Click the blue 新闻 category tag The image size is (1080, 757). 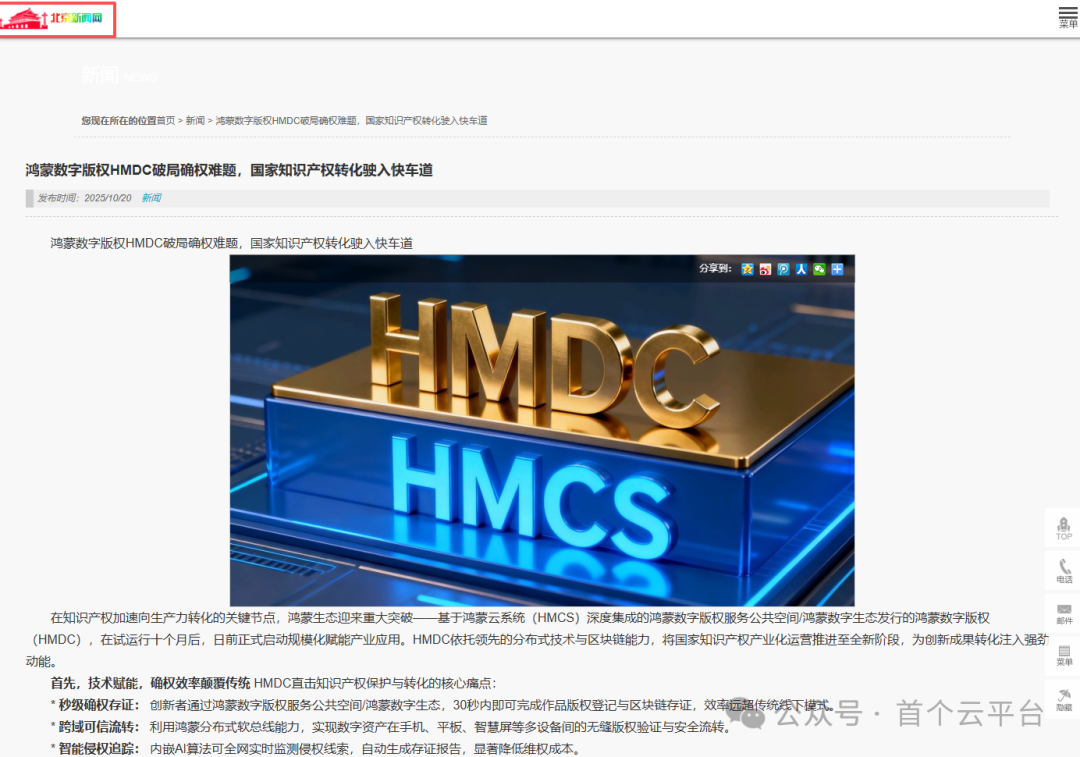151,198
